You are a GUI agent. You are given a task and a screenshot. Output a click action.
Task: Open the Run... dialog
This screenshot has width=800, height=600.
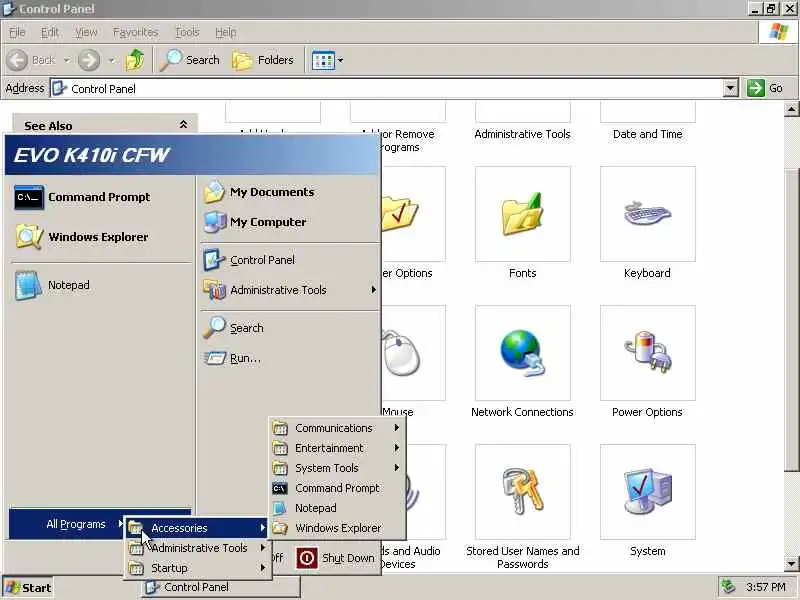pyautogui.click(x=290, y=358)
